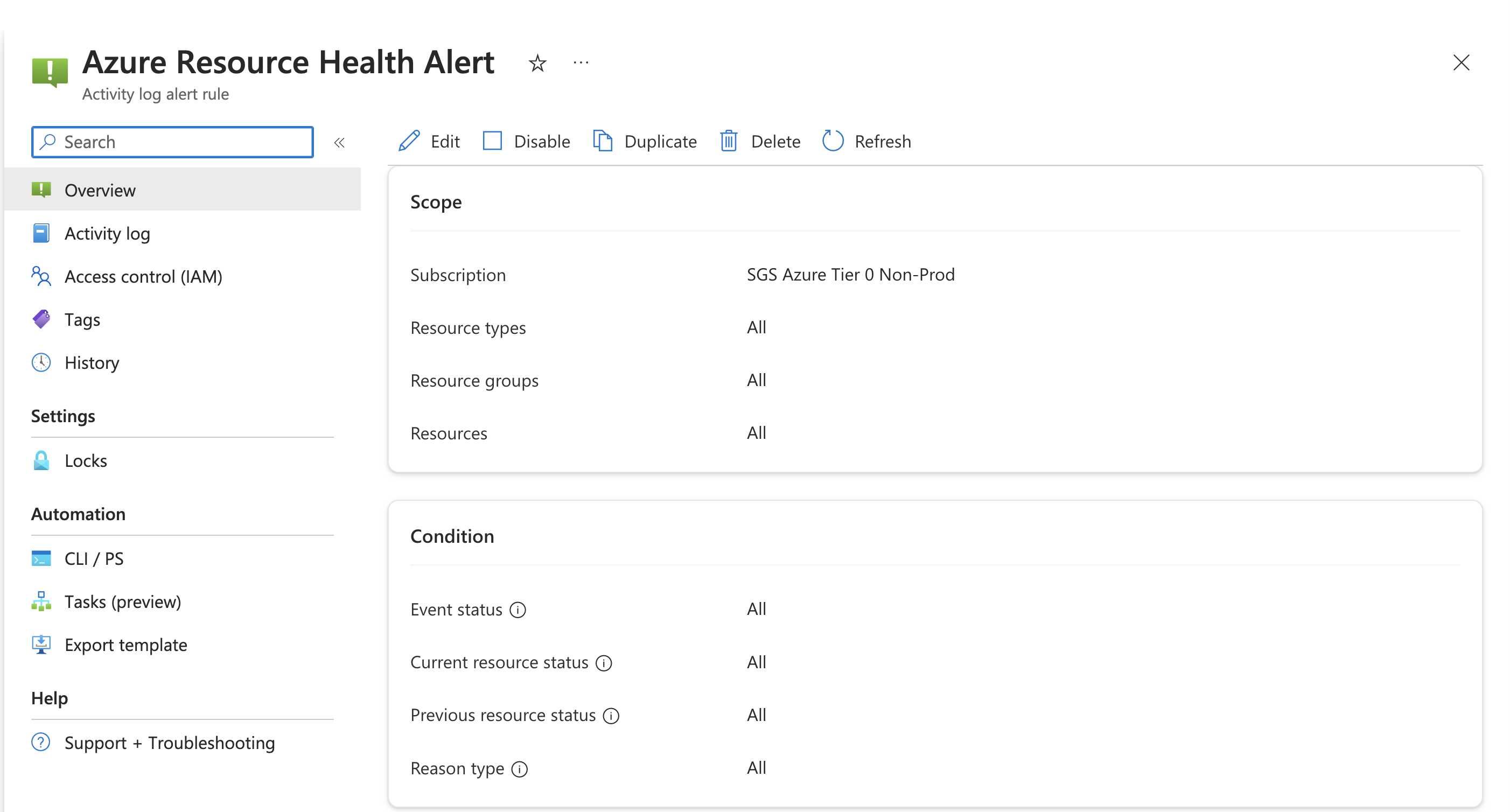The width and height of the screenshot is (1510, 812).
Task: Go to Tags in sidebar
Action: coord(82,319)
